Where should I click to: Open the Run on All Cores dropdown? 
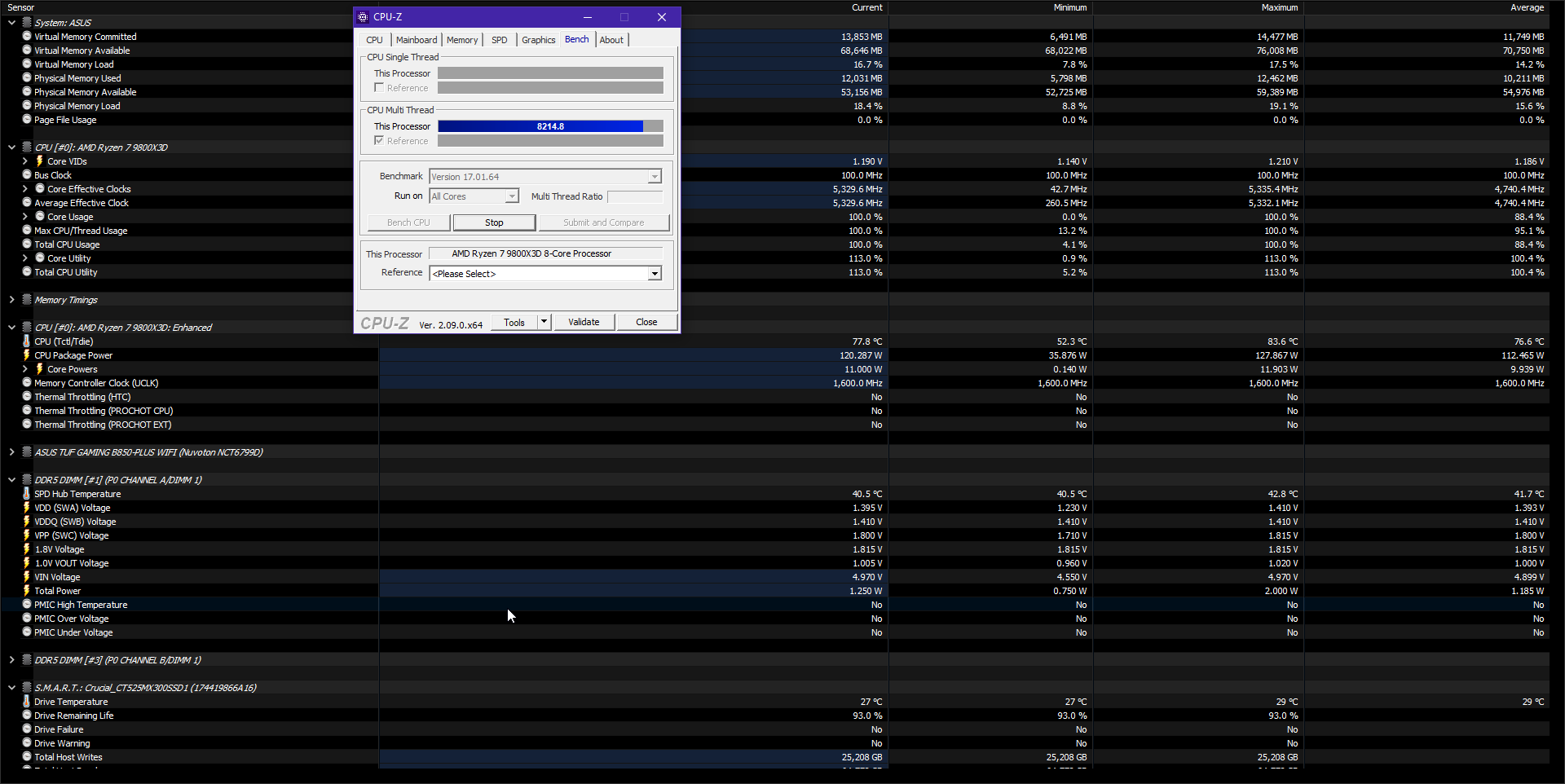pyautogui.click(x=512, y=196)
